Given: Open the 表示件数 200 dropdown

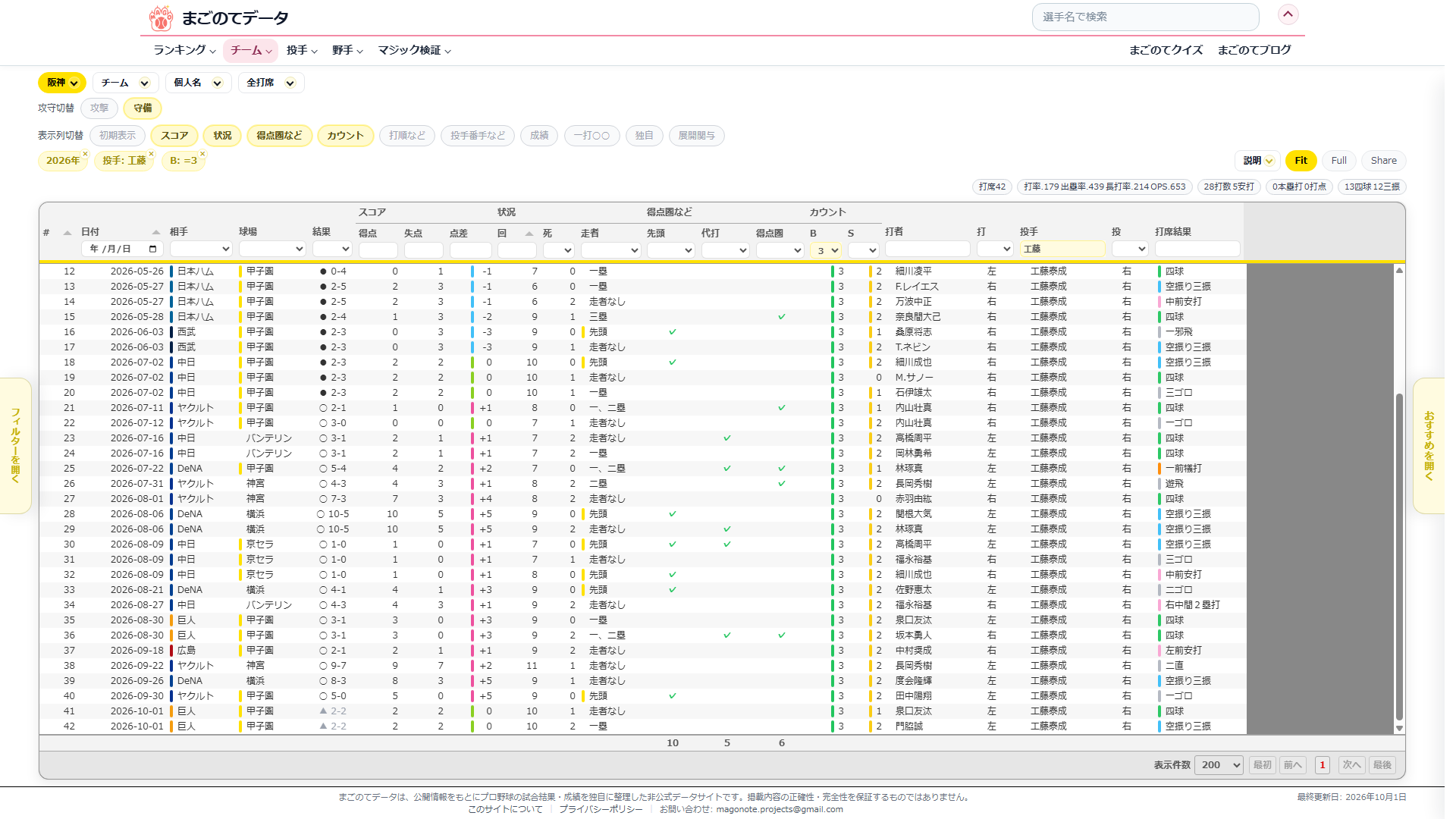Looking at the screenshot, I should pos(1219,765).
